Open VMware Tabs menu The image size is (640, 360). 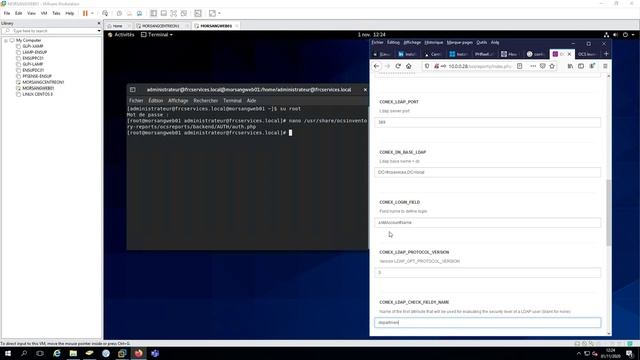point(56,13)
